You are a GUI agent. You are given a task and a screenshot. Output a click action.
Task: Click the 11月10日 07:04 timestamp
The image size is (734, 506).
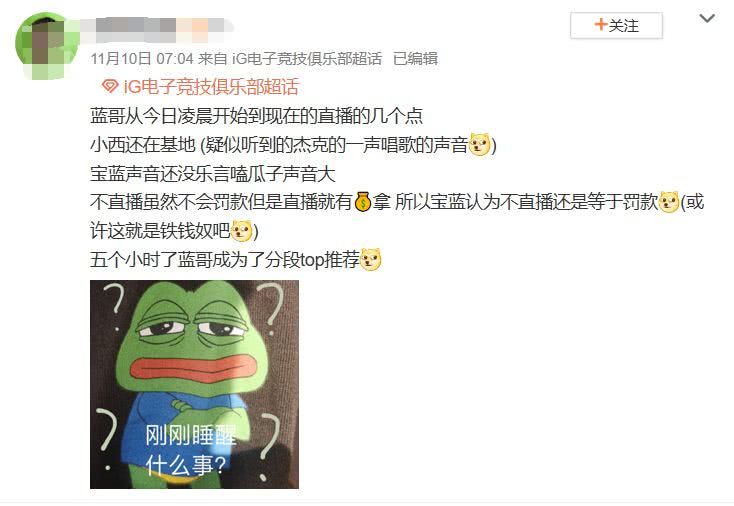(142, 59)
